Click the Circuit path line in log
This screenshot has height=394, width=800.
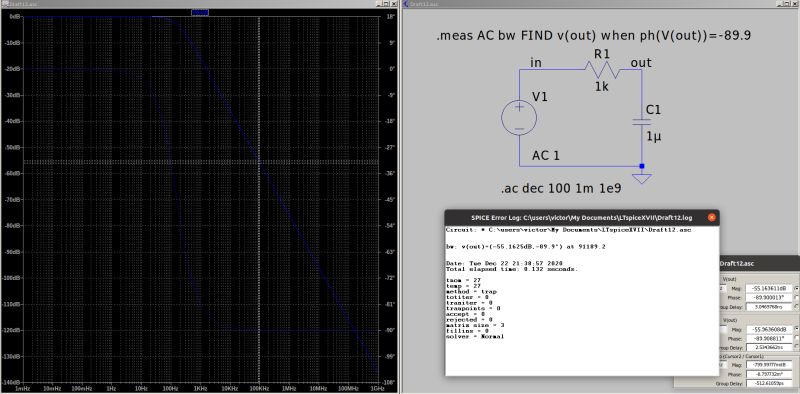click(x=568, y=230)
